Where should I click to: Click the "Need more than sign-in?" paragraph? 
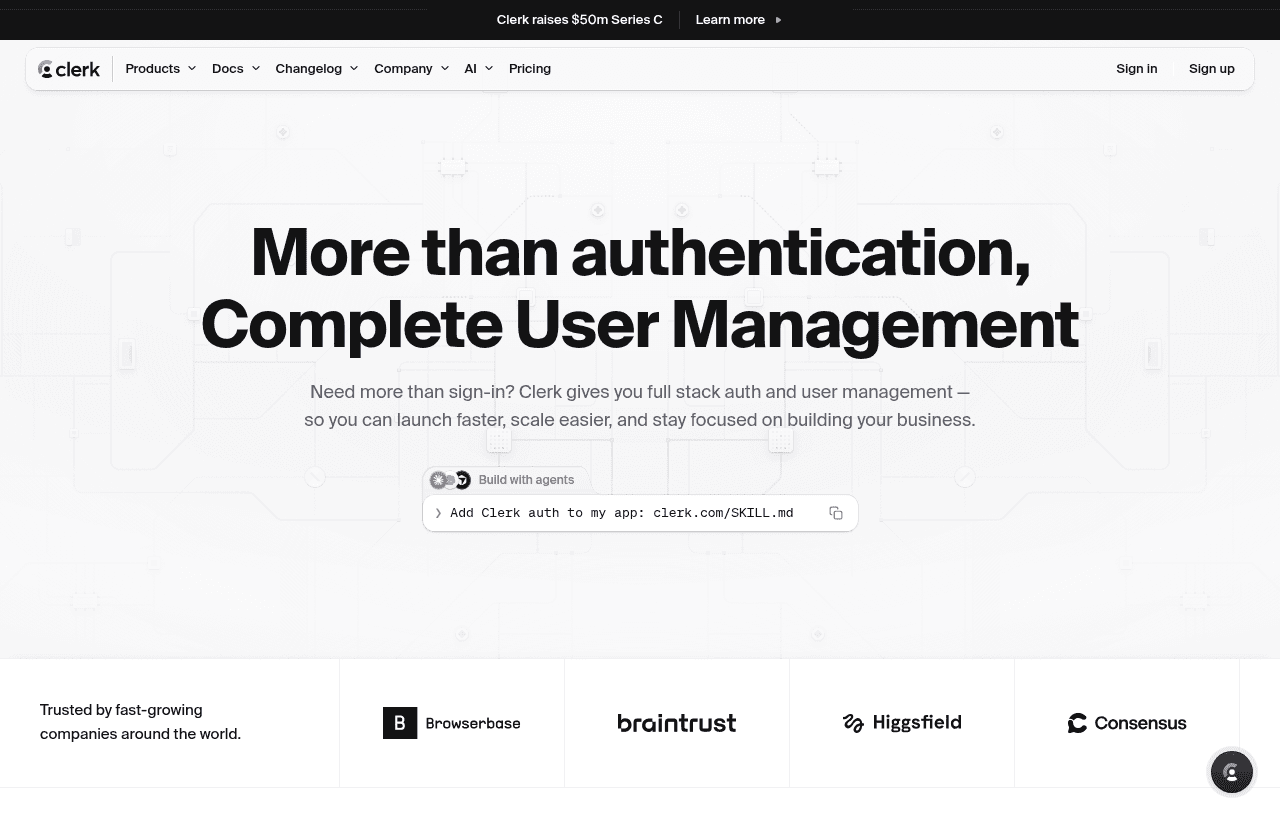tap(640, 406)
